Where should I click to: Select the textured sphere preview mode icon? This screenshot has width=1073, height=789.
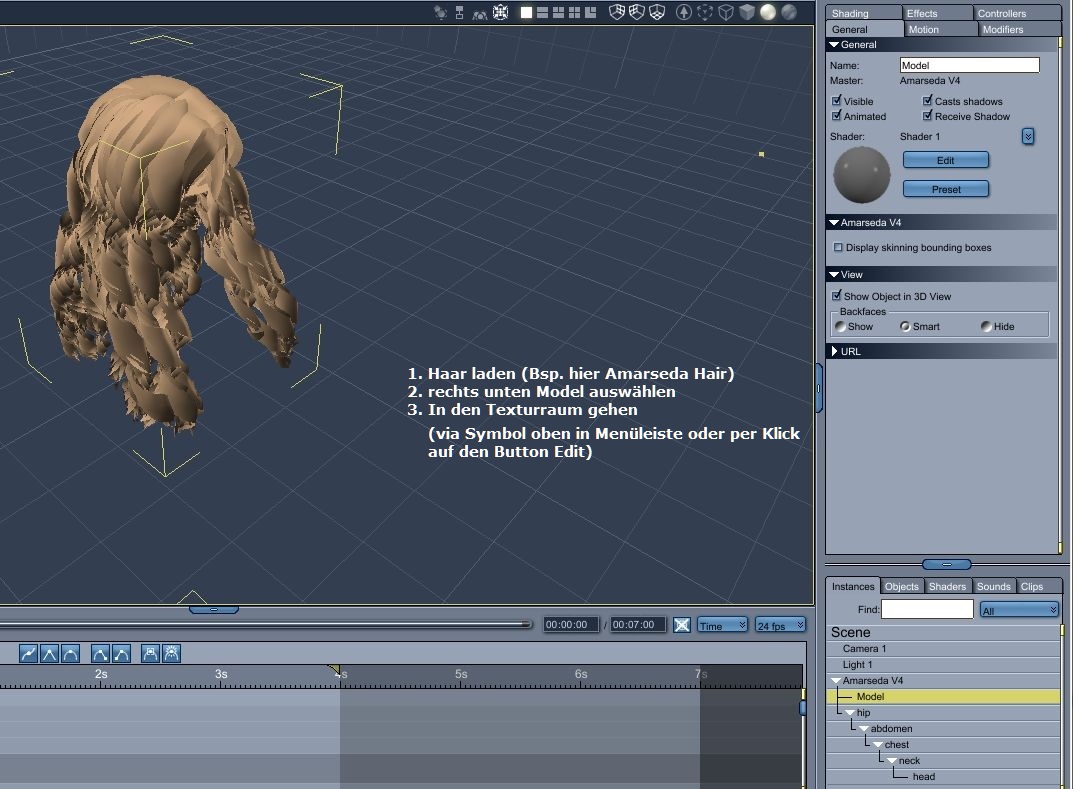[789, 12]
